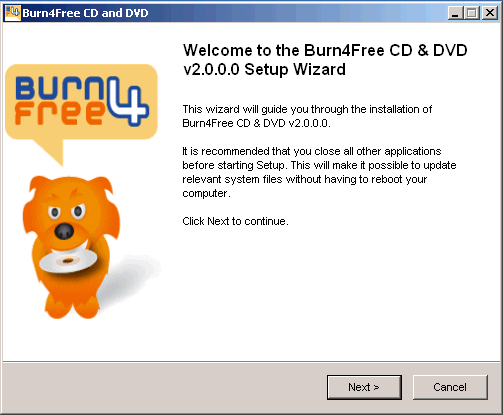The width and height of the screenshot is (503, 415).
Task: Click the Welcome Setup Wizard heading
Action: pos(325,60)
